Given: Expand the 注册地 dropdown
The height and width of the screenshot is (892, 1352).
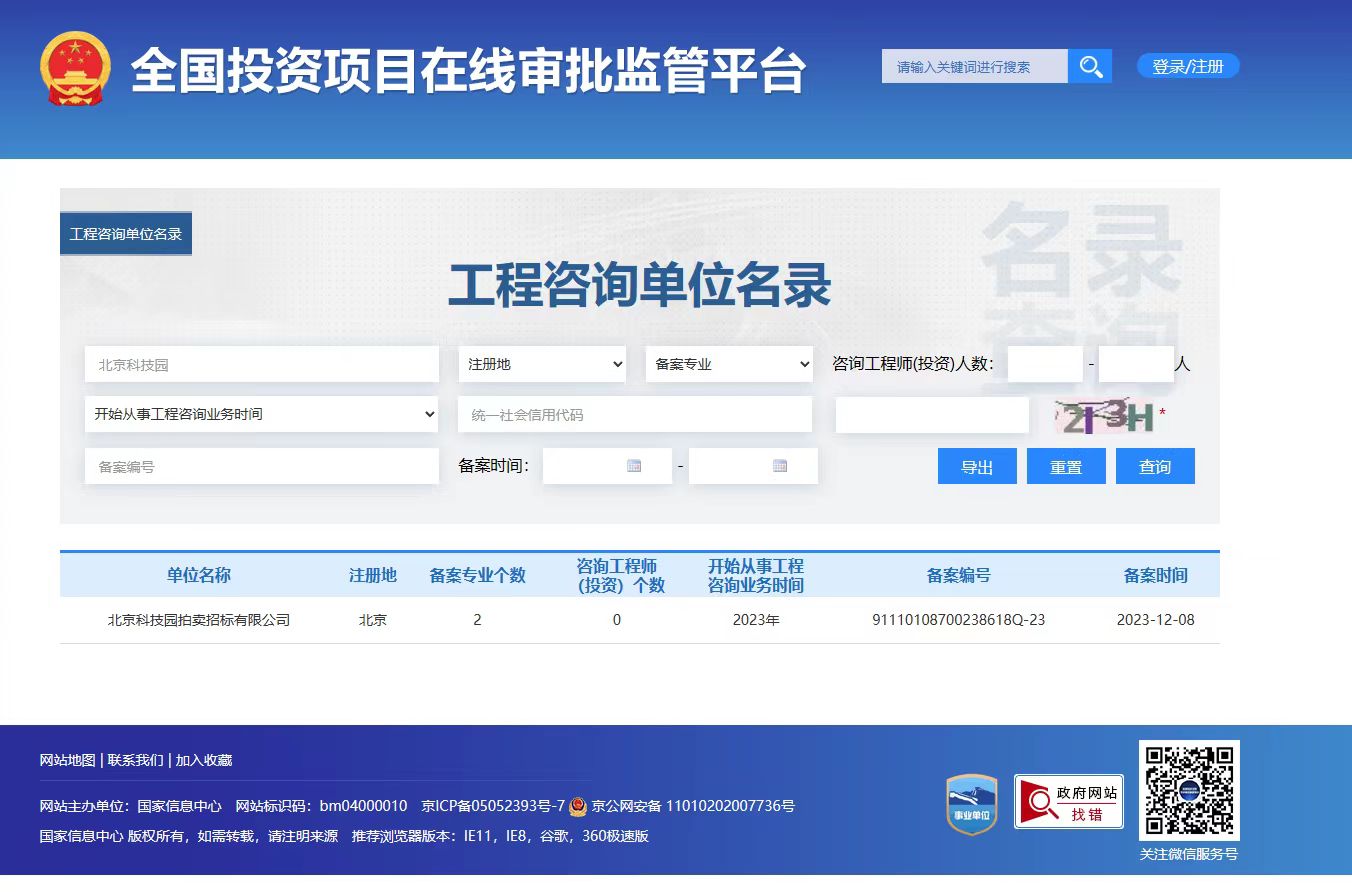Looking at the screenshot, I should tap(542, 365).
